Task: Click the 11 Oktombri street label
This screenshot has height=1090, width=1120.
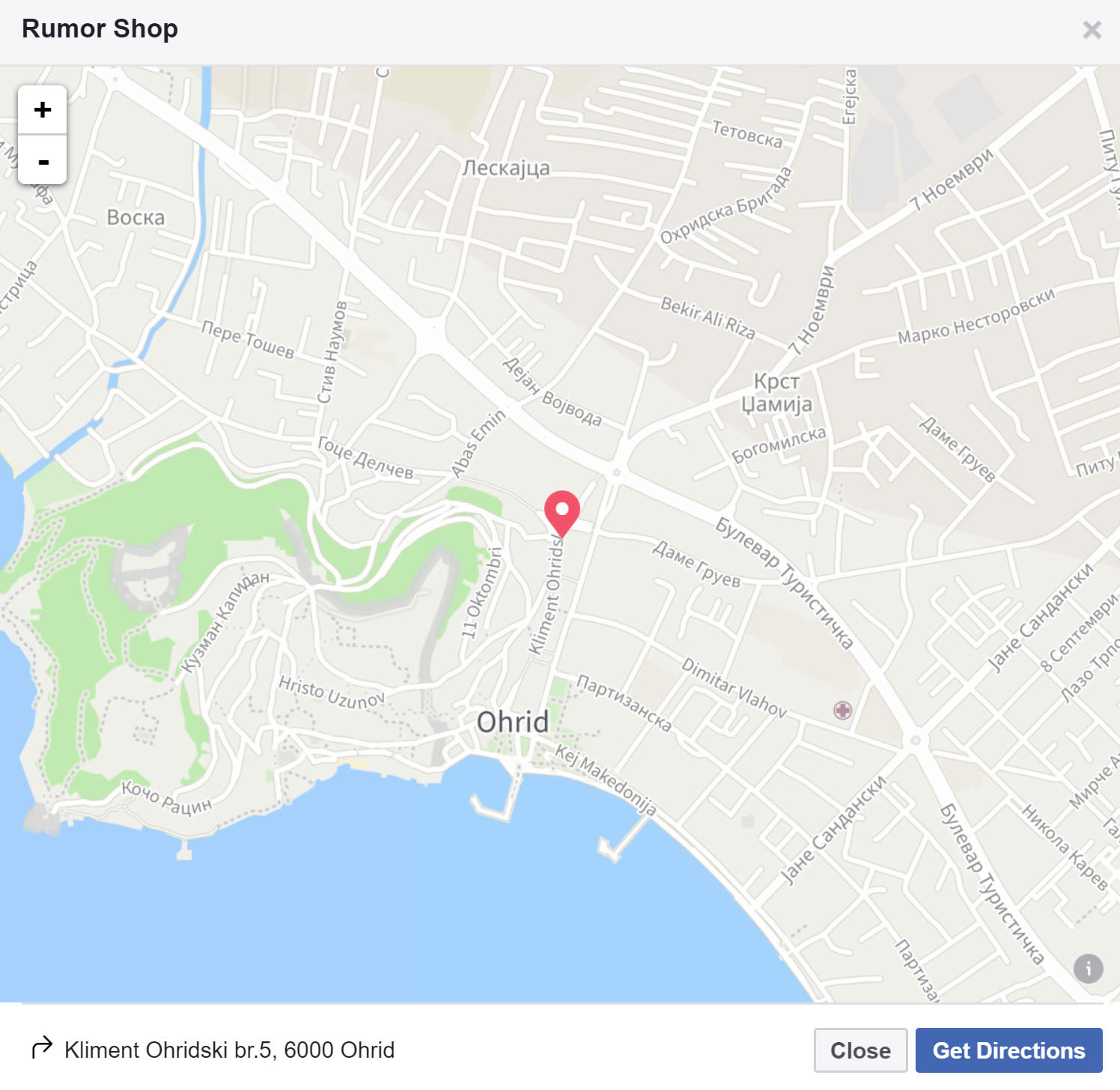Action: [x=481, y=593]
